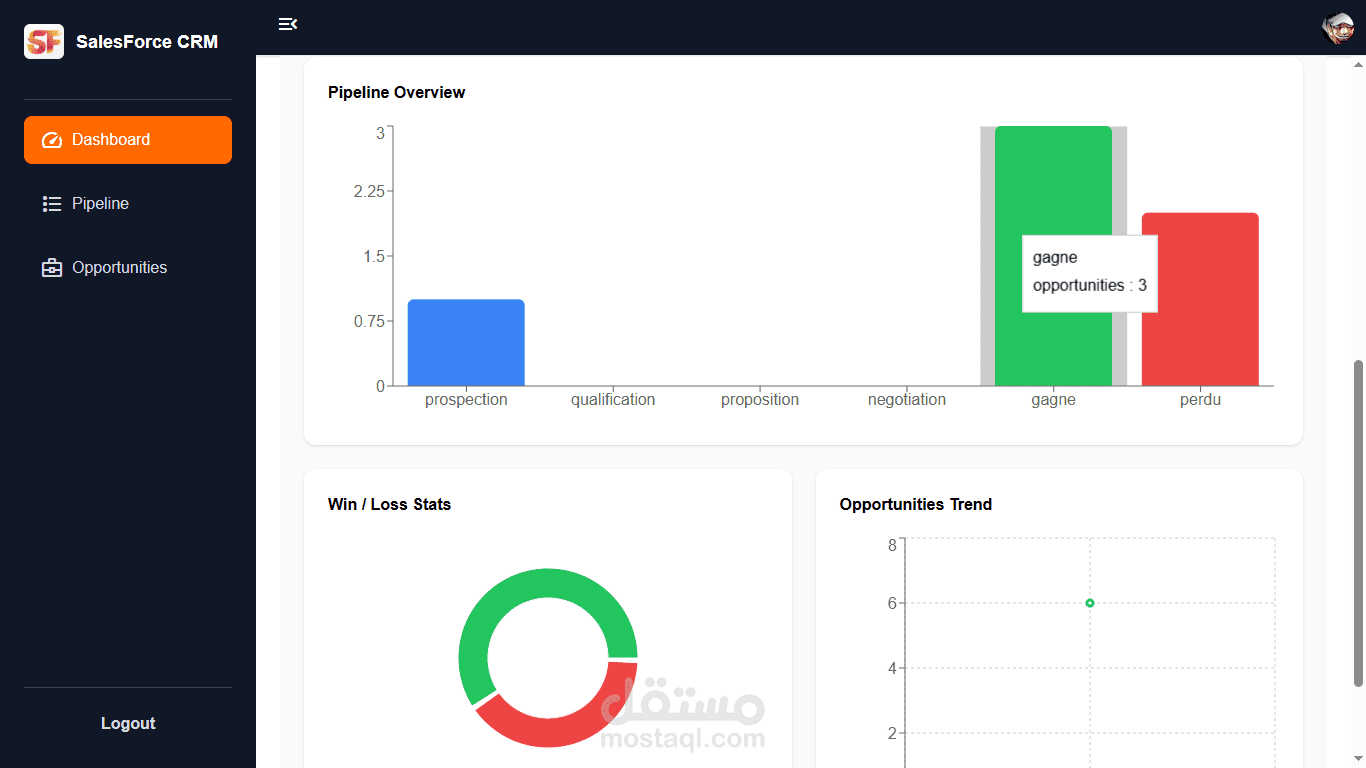Click the Dashboard gauge icon

click(52, 140)
